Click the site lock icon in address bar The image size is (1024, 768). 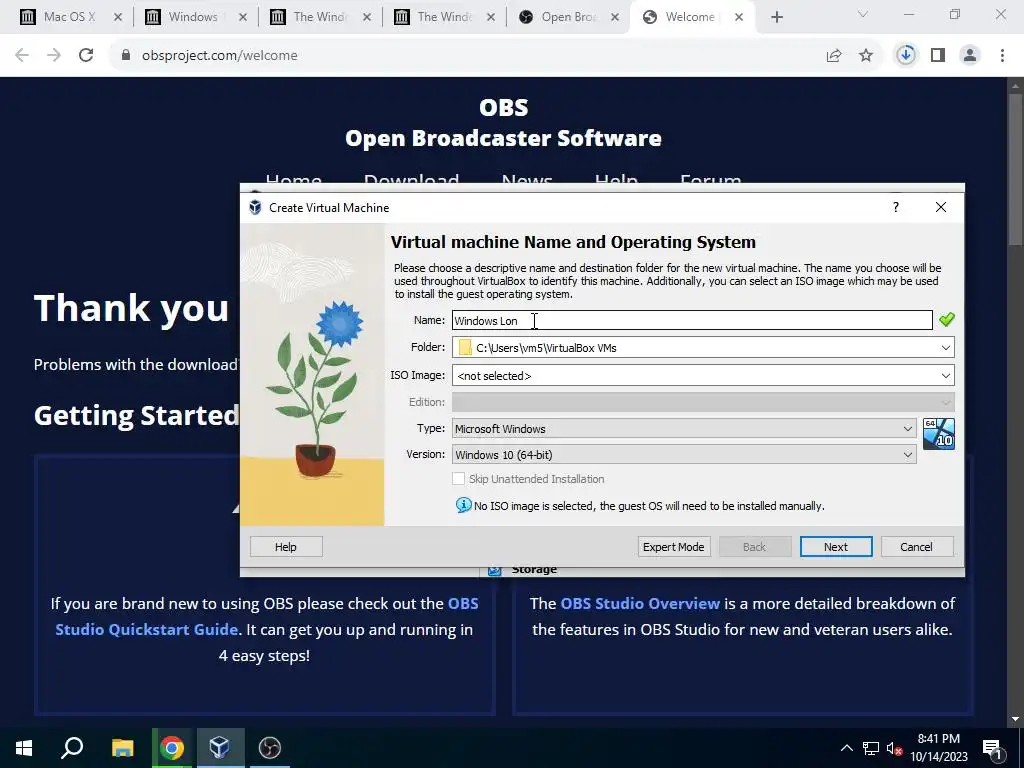126,56
